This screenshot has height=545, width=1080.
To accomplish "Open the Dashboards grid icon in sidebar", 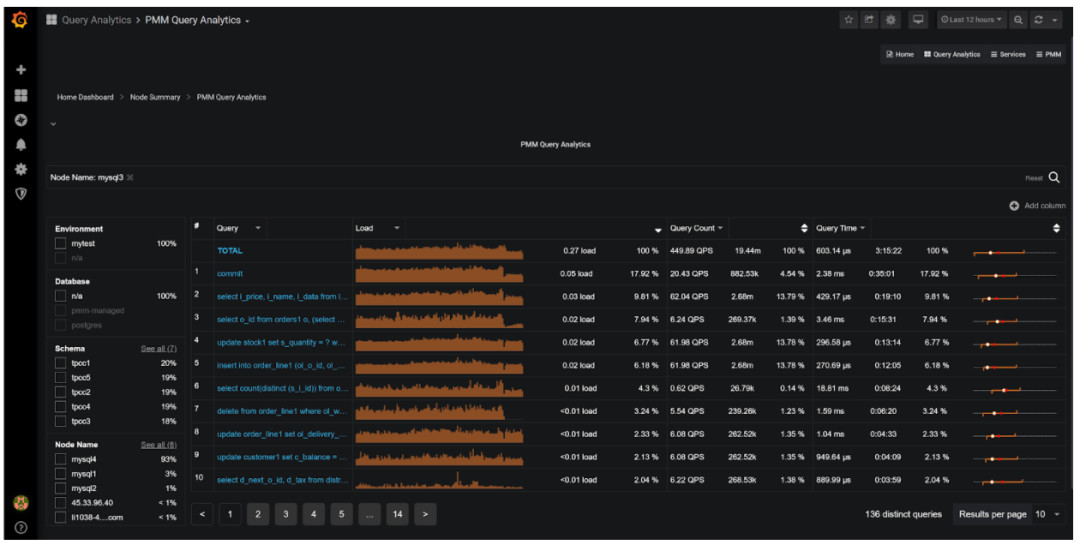I will coord(21,95).
